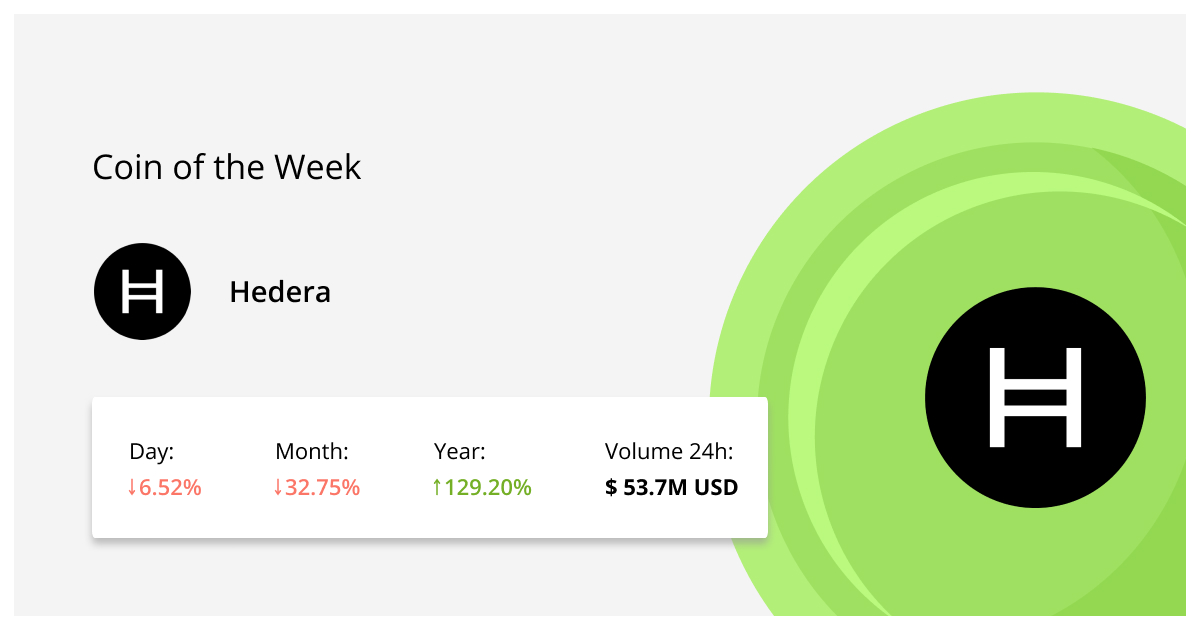Click the USD currency text in volume

(x=717, y=488)
